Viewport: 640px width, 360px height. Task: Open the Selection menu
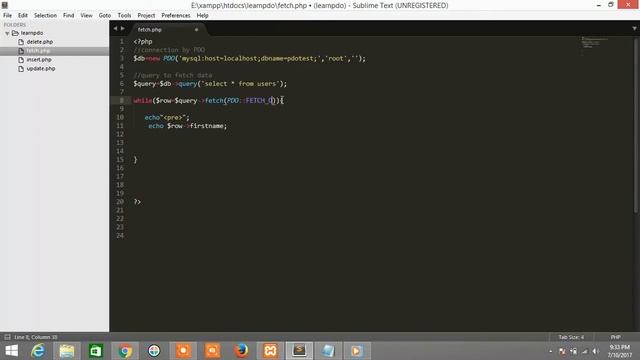[x=45, y=16]
